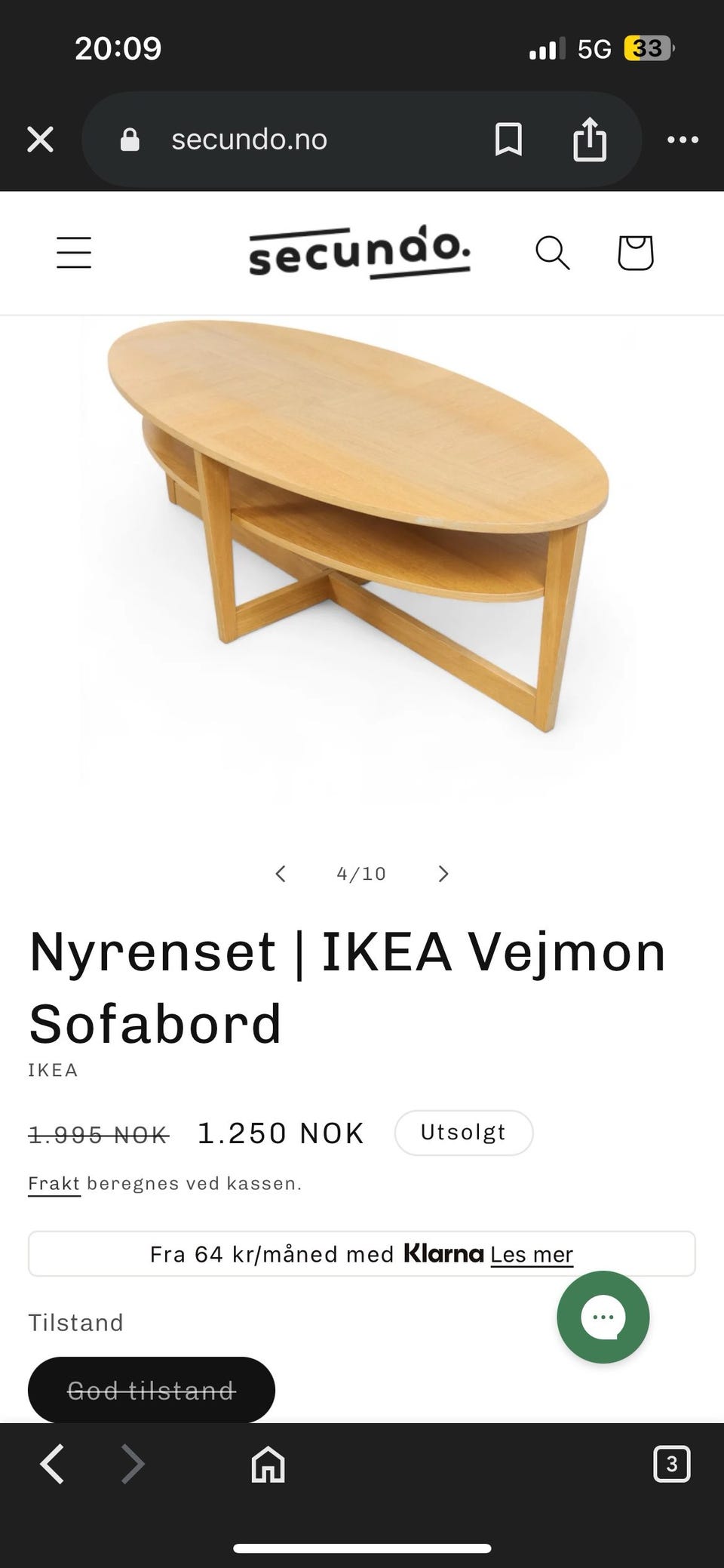The image size is (724, 1568).
Task: Show the previous product image
Action: coord(281,874)
